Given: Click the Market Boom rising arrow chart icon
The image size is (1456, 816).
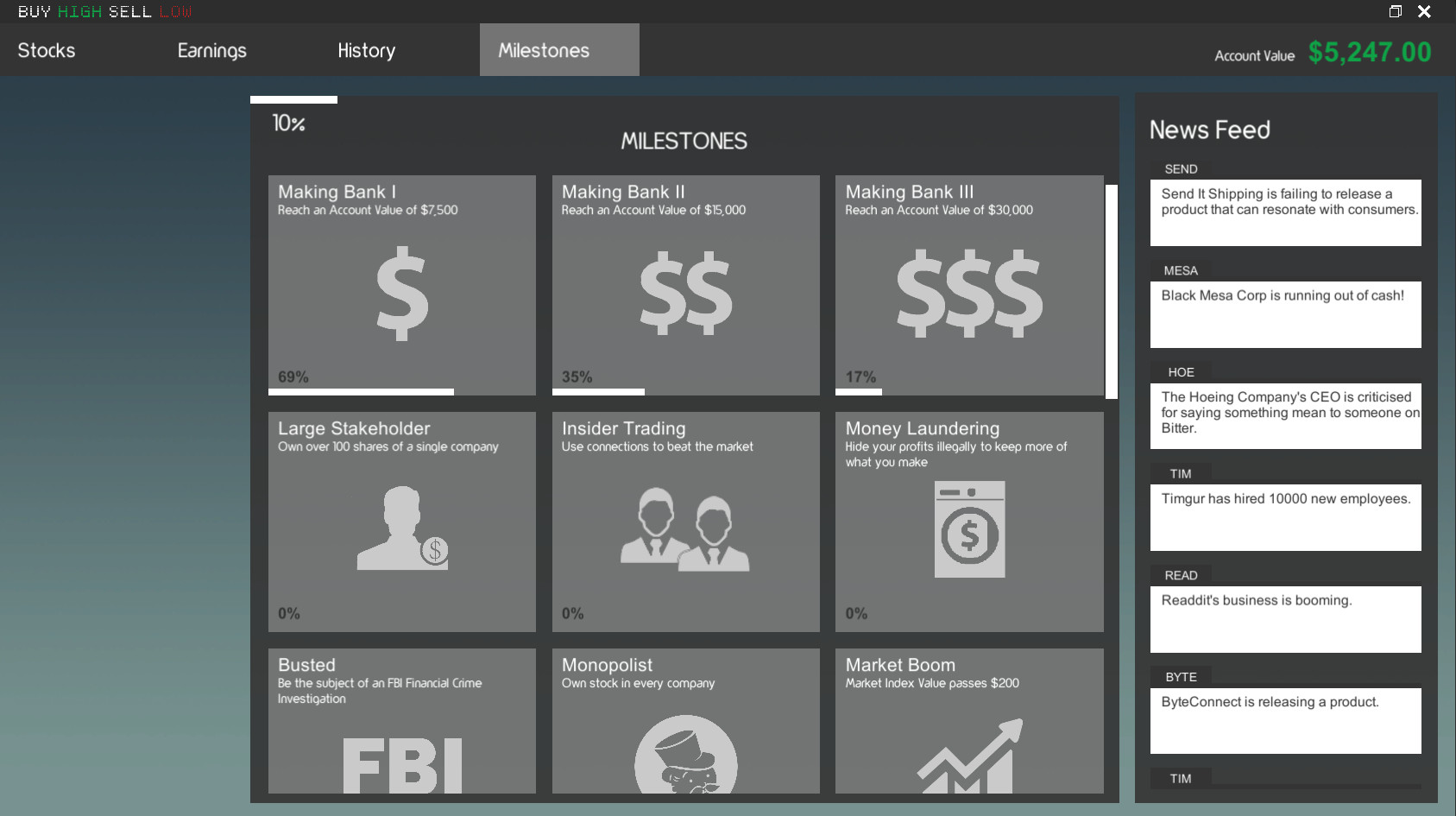Looking at the screenshot, I should point(969,757).
